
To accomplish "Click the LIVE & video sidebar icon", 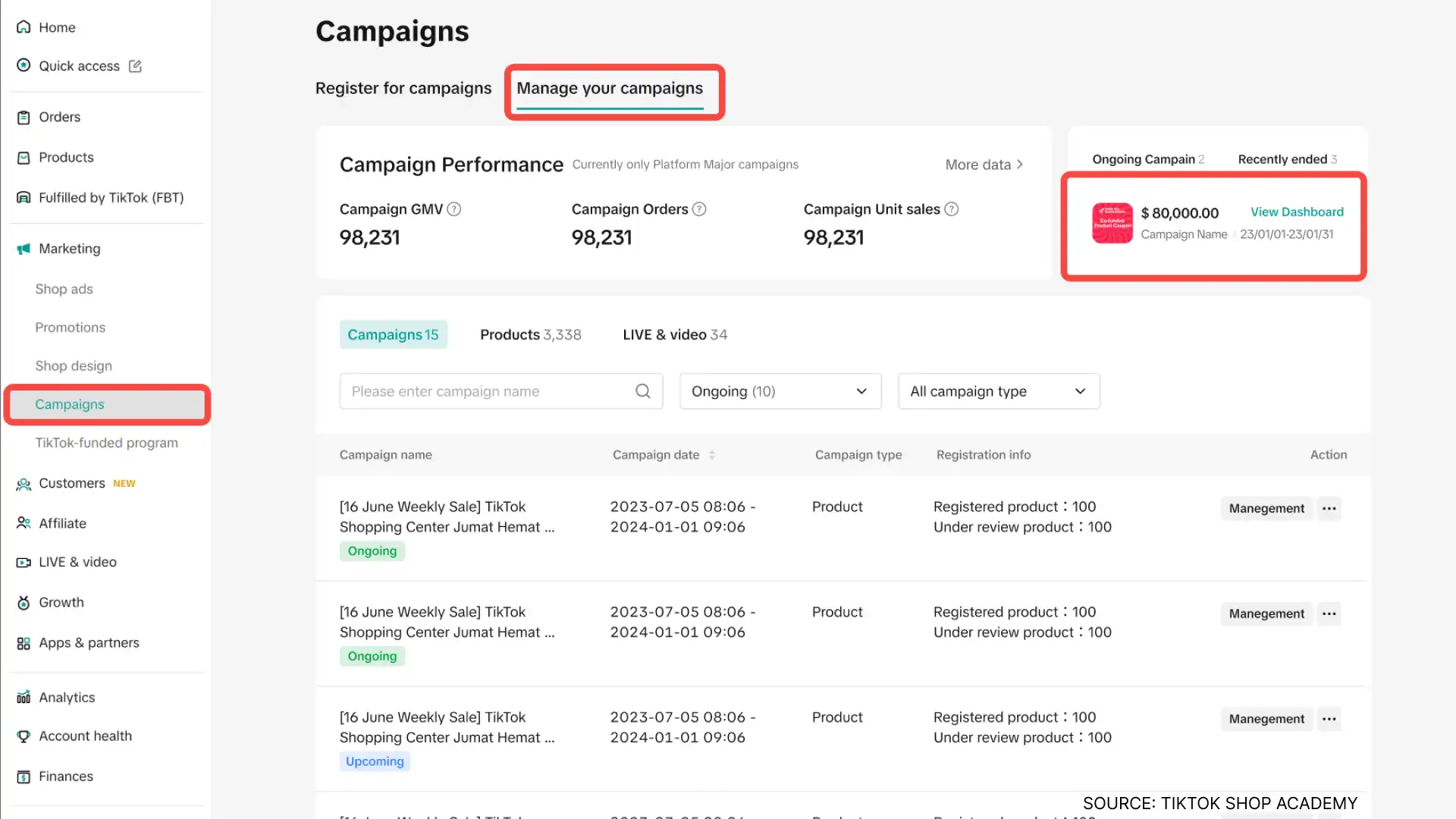I will pos(22,562).
